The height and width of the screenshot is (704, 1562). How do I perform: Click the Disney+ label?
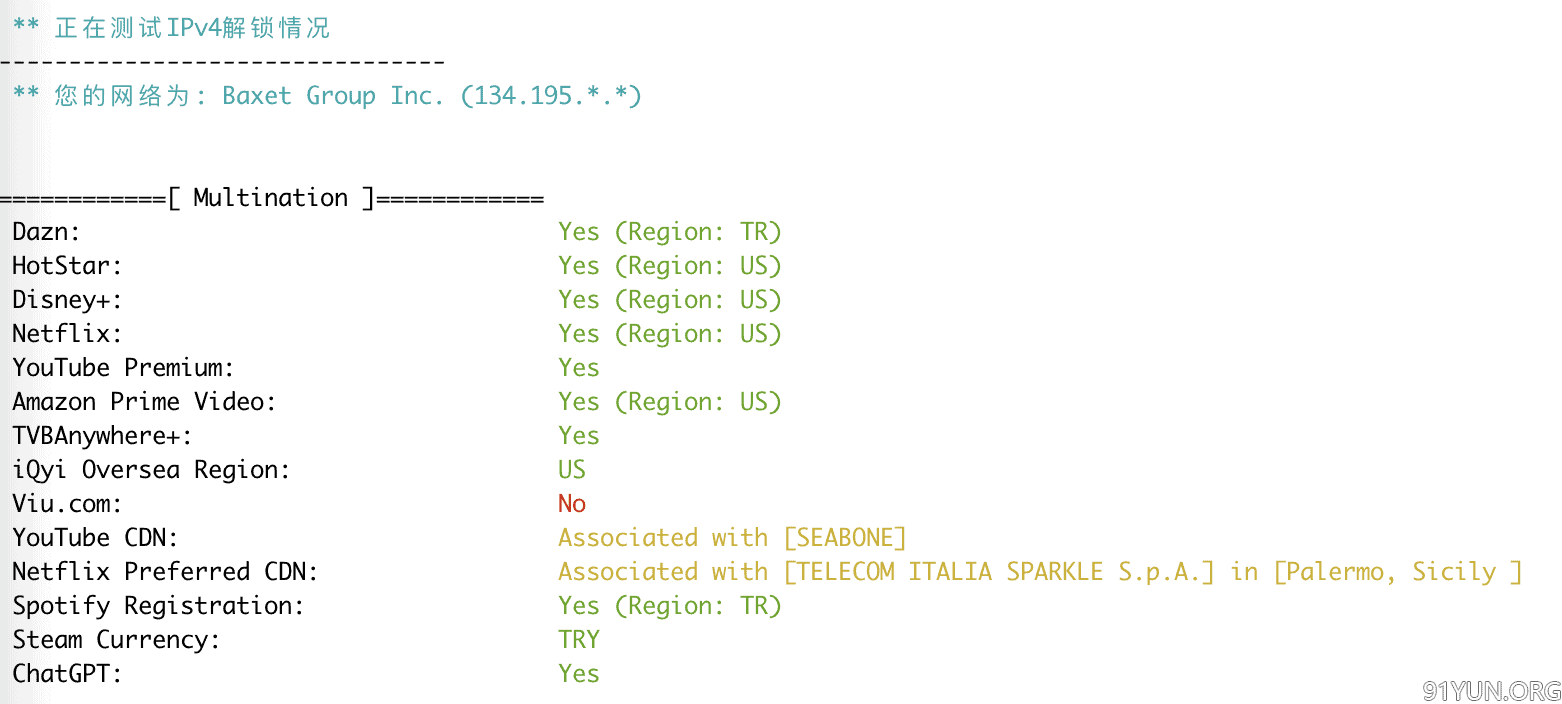click(67, 300)
